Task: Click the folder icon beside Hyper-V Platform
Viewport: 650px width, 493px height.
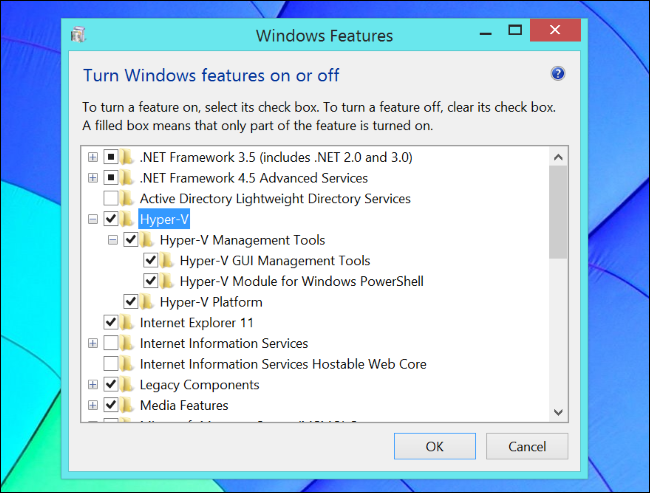Action: pos(147,302)
